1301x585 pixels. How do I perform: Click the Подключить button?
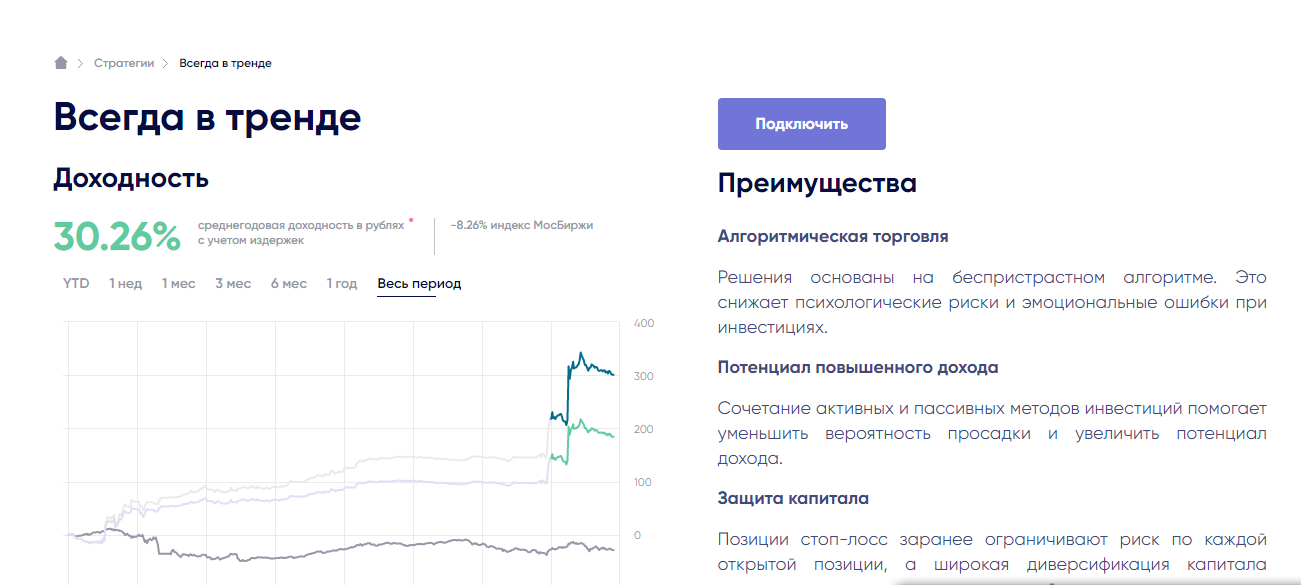pyautogui.click(x=802, y=124)
